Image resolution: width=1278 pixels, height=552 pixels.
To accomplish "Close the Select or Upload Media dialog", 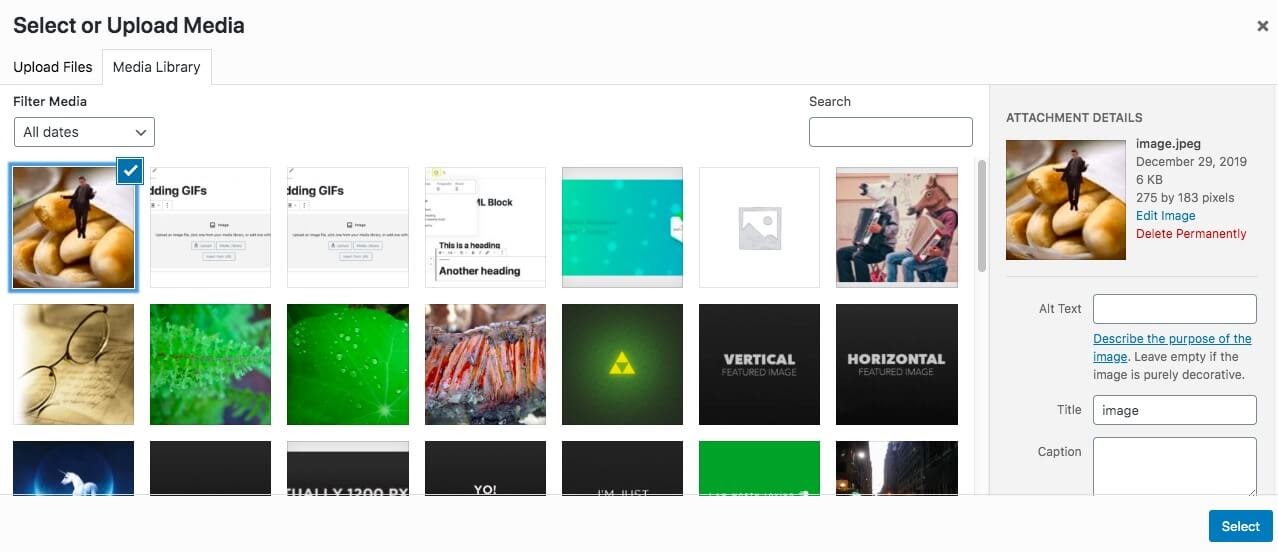I will 1262,27.
